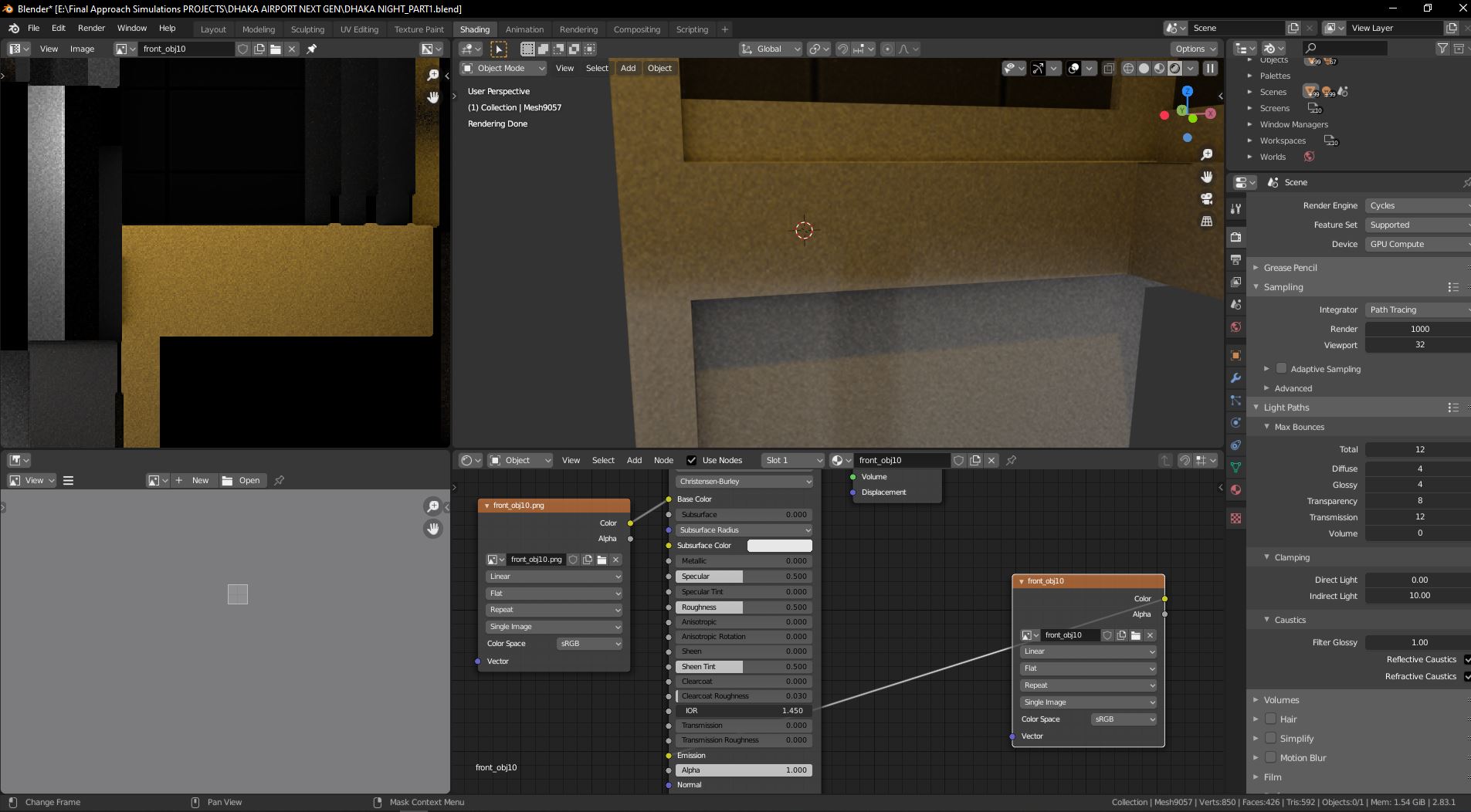Open the Physics properties tab icon
This screenshot has width=1471, height=812.
point(1235,423)
